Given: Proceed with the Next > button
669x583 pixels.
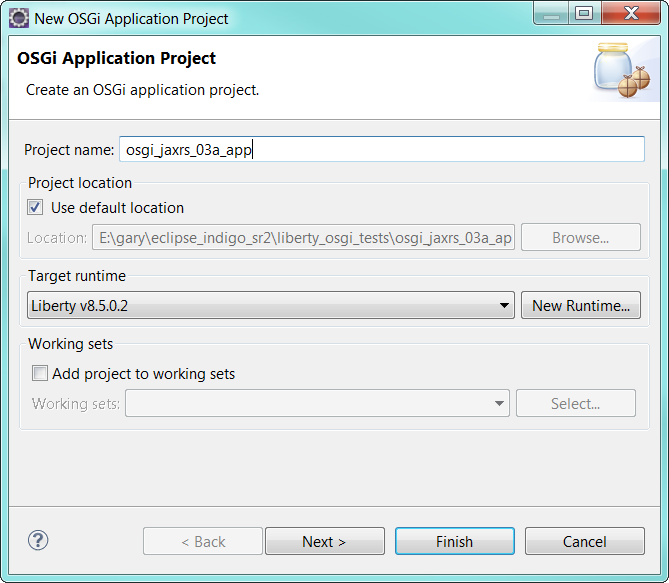Looking at the screenshot, I should (x=324, y=541).
